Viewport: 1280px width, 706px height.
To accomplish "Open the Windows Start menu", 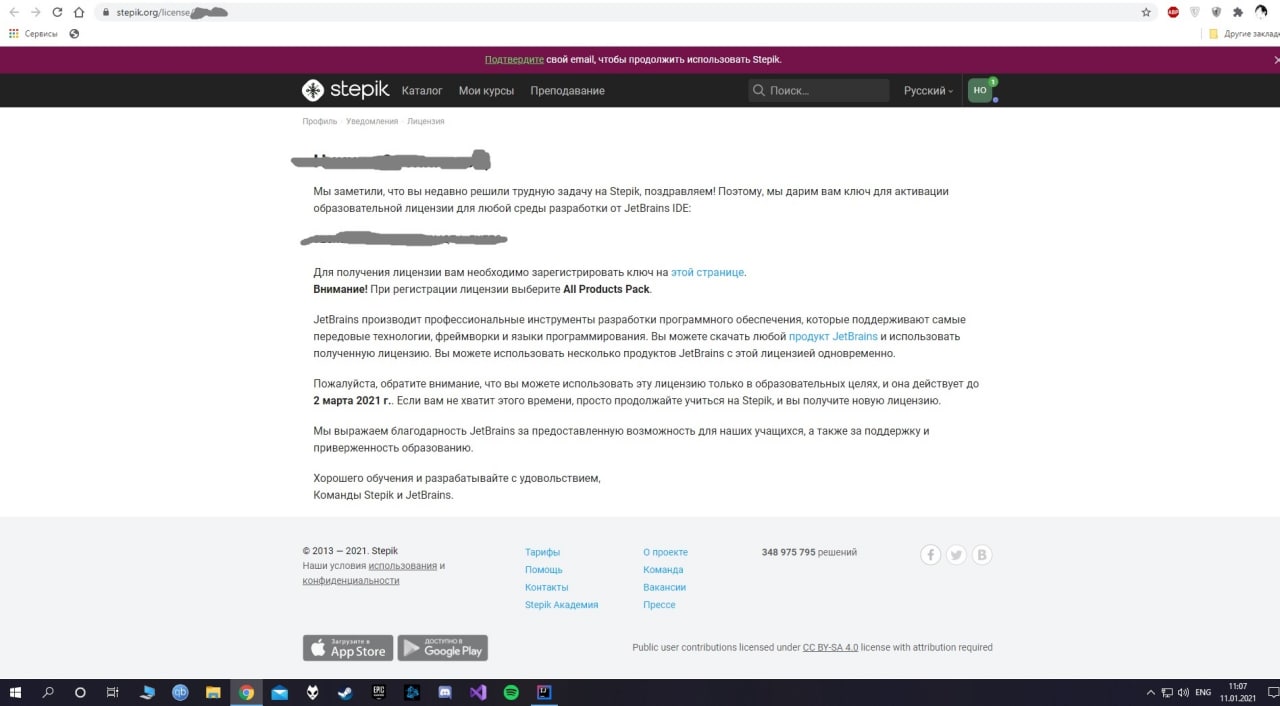I will [x=15, y=692].
